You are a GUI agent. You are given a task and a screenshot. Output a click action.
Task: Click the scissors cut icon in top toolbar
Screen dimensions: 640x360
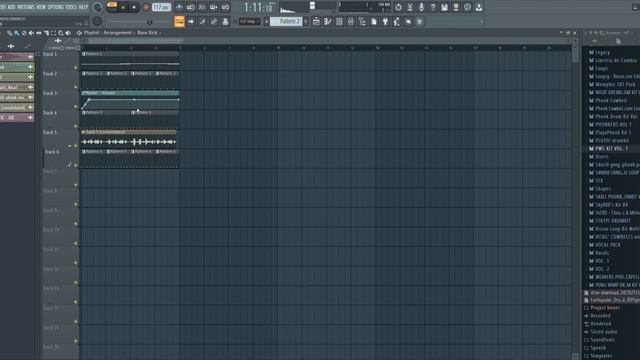pos(410,7)
